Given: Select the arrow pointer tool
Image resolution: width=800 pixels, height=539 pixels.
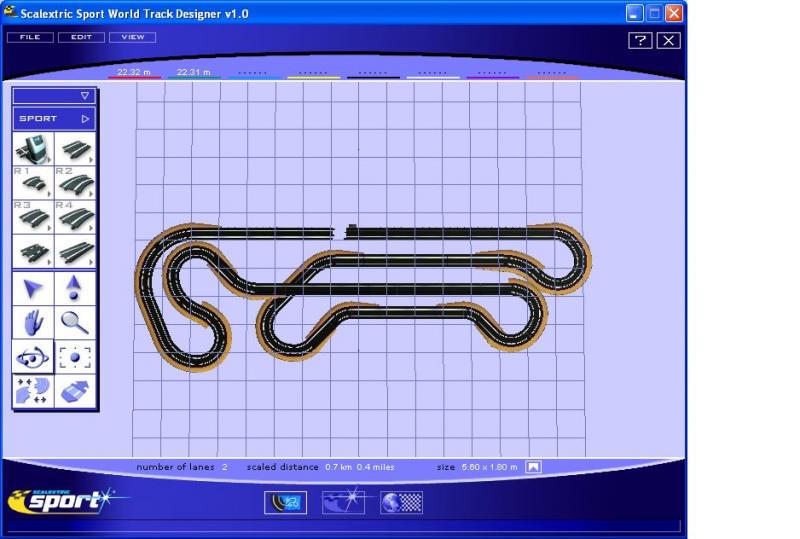Looking at the screenshot, I should pyautogui.click(x=33, y=289).
